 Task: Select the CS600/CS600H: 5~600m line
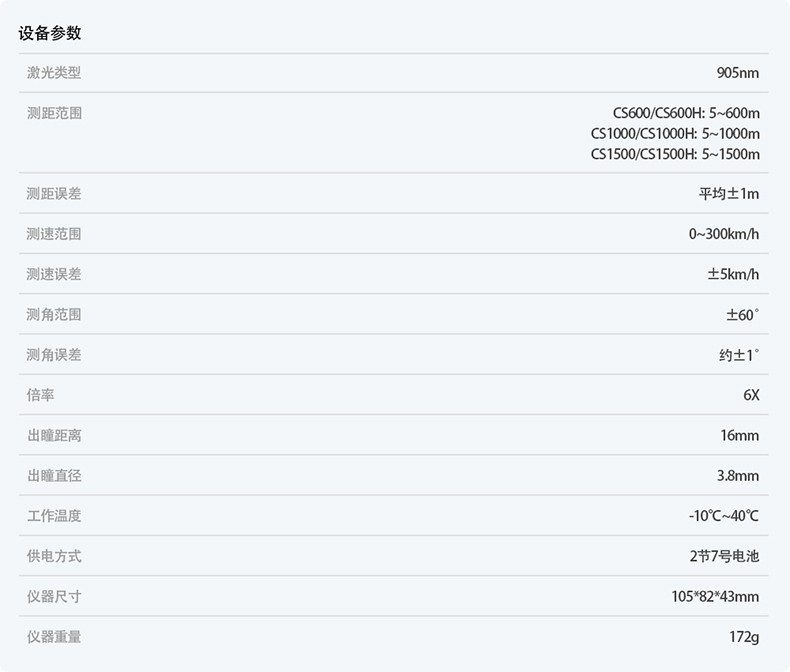[x=686, y=113]
